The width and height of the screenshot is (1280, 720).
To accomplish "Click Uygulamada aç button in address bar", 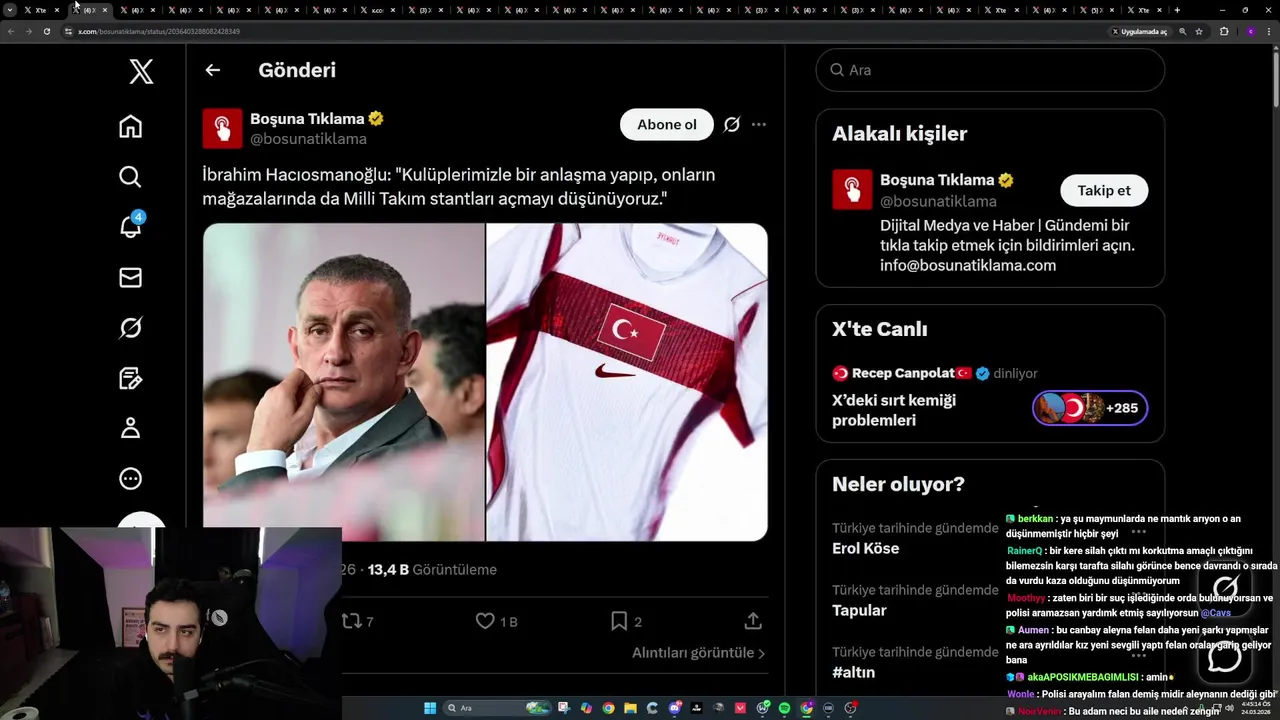I will [1139, 31].
